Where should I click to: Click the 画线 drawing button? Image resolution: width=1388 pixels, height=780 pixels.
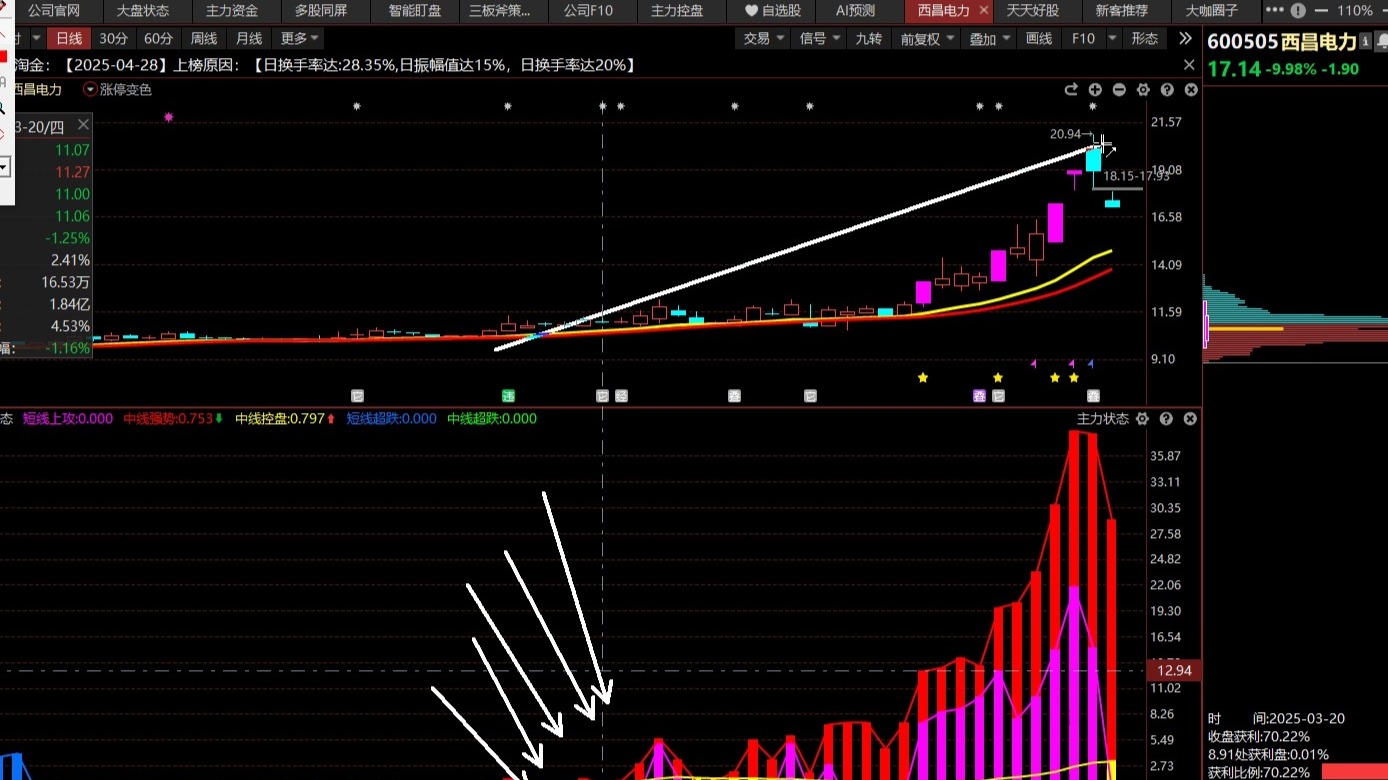(1039, 38)
